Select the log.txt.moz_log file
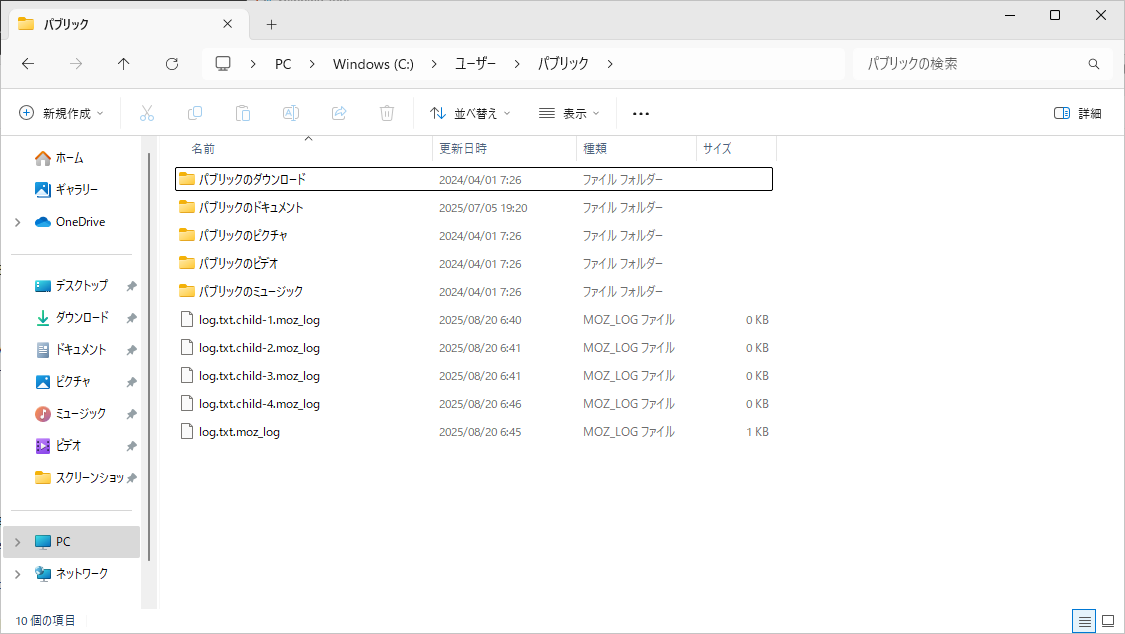The image size is (1125, 634). (x=239, y=432)
